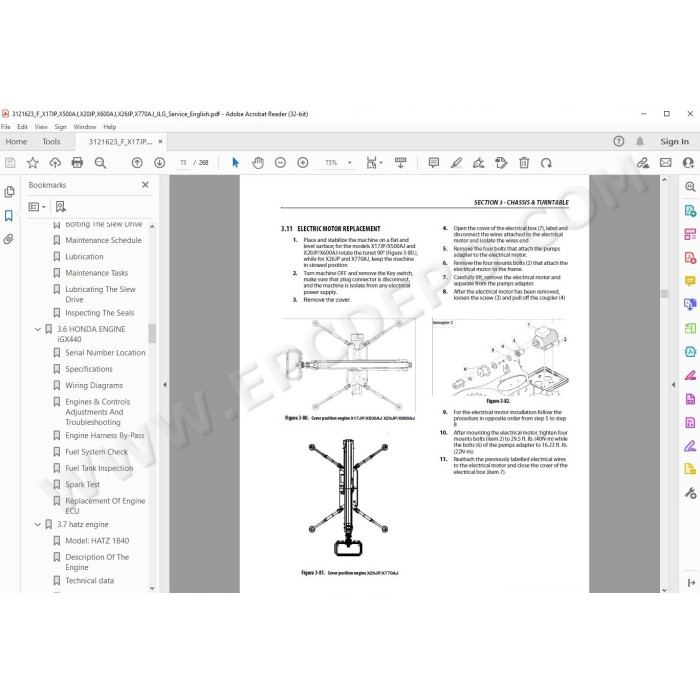
Task: Go to the Spark Test bookmark
Action: [x=82, y=484]
